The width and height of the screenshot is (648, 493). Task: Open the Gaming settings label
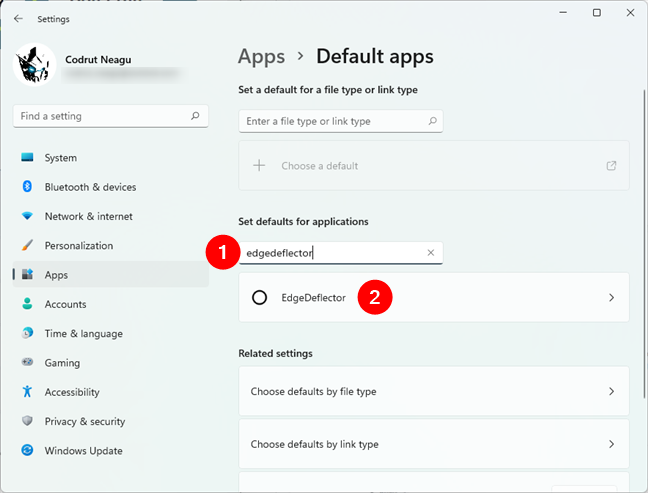[62, 363]
